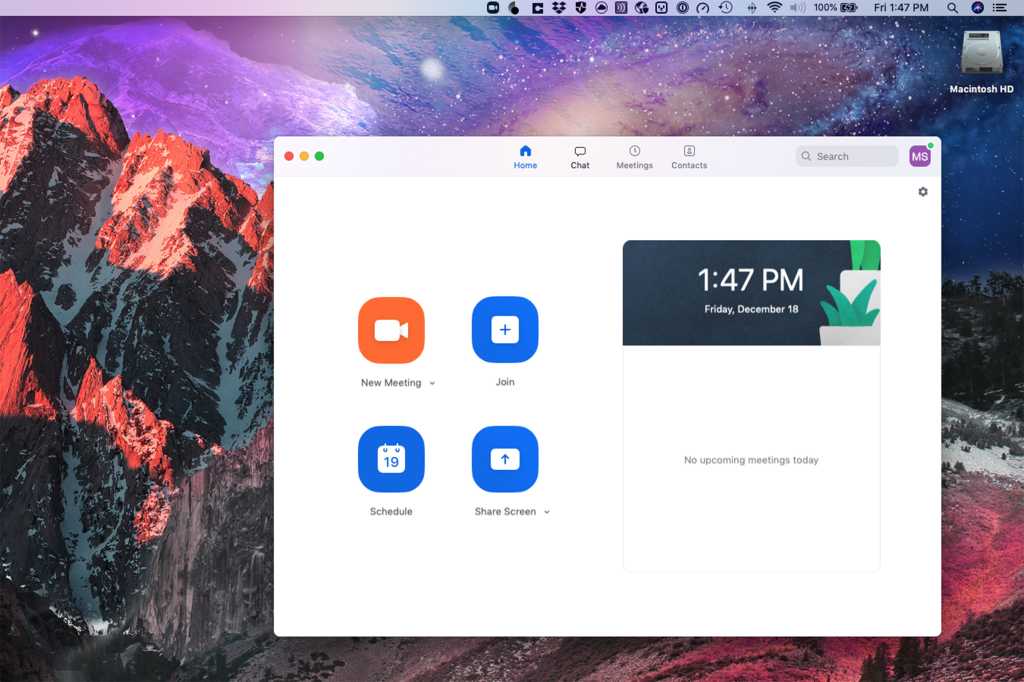Open the speedometer gauge menu bar icon
This screenshot has height=682, width=1024.
point(703,8)
